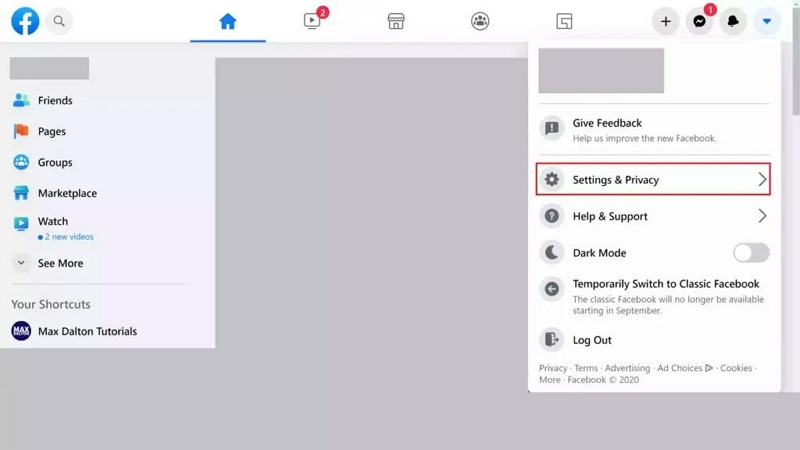Viewport: 800px width, 450px height.
Task: Expand See More in left sidebar
Action: pos(60,263)
